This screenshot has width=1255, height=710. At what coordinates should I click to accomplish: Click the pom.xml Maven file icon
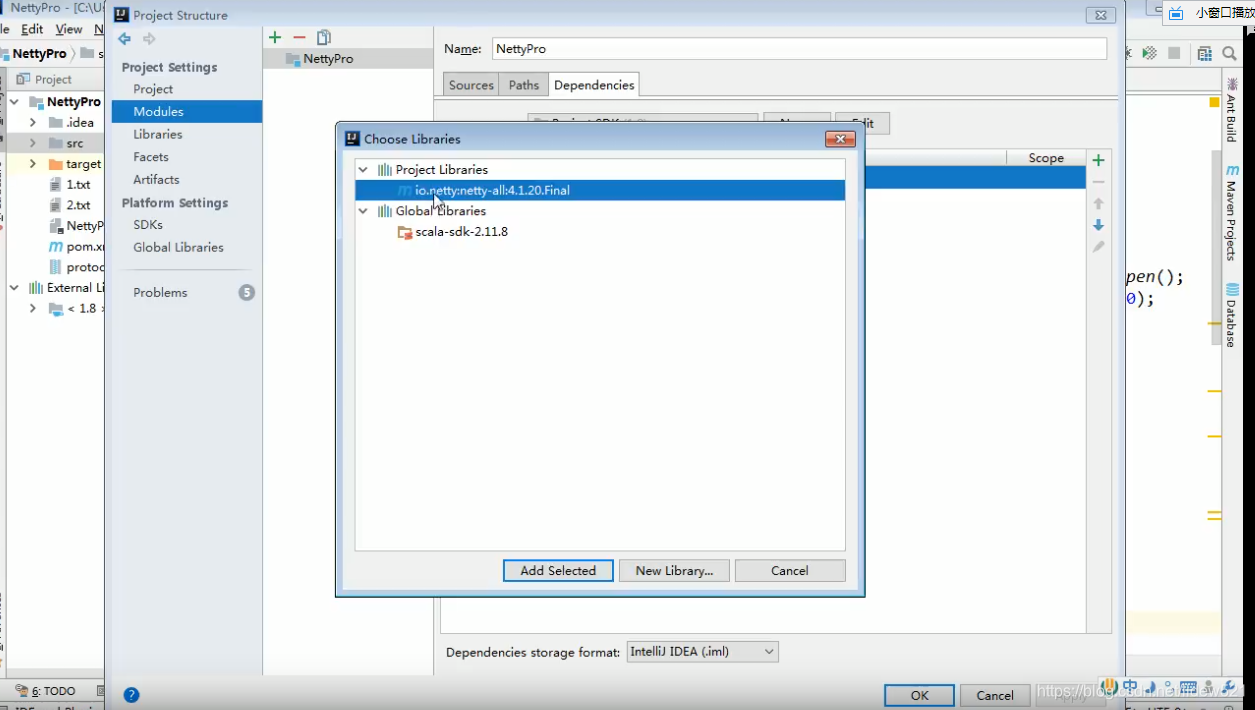click(x=56, y=246)
